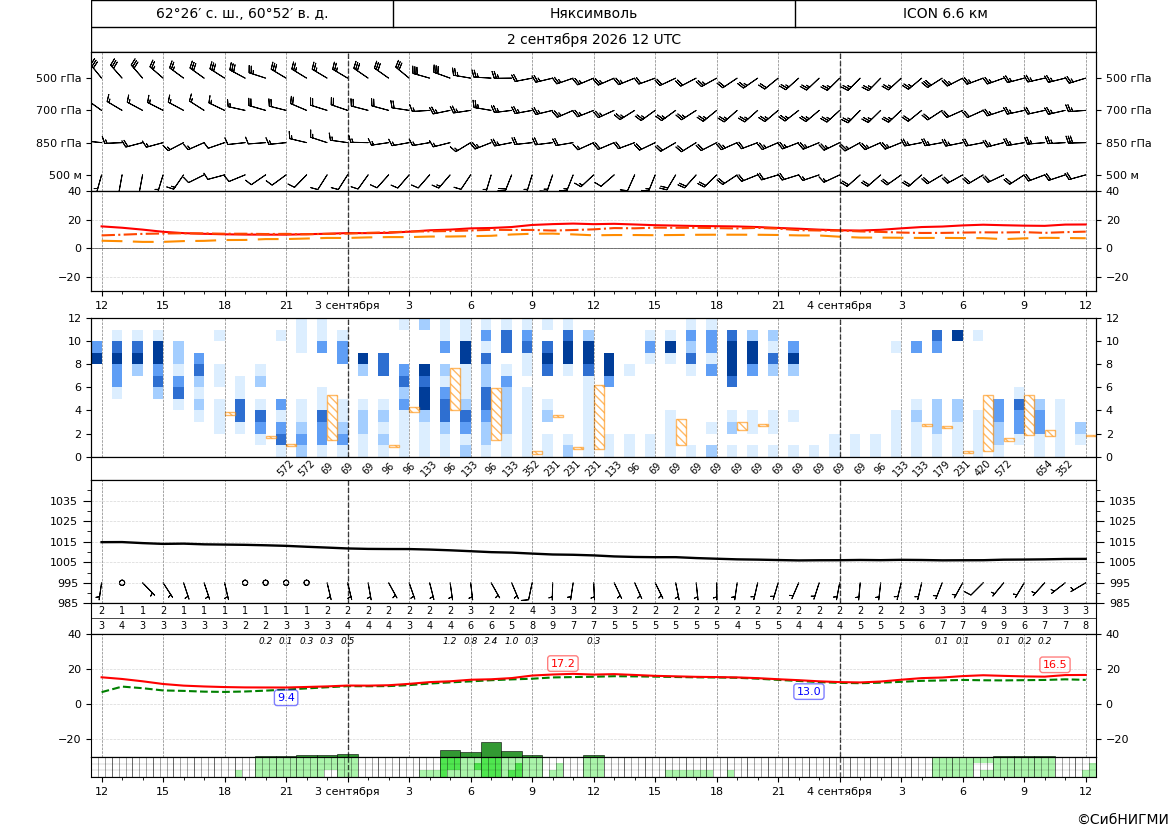Click the 179 cloud base value

(x=941, y=469)
